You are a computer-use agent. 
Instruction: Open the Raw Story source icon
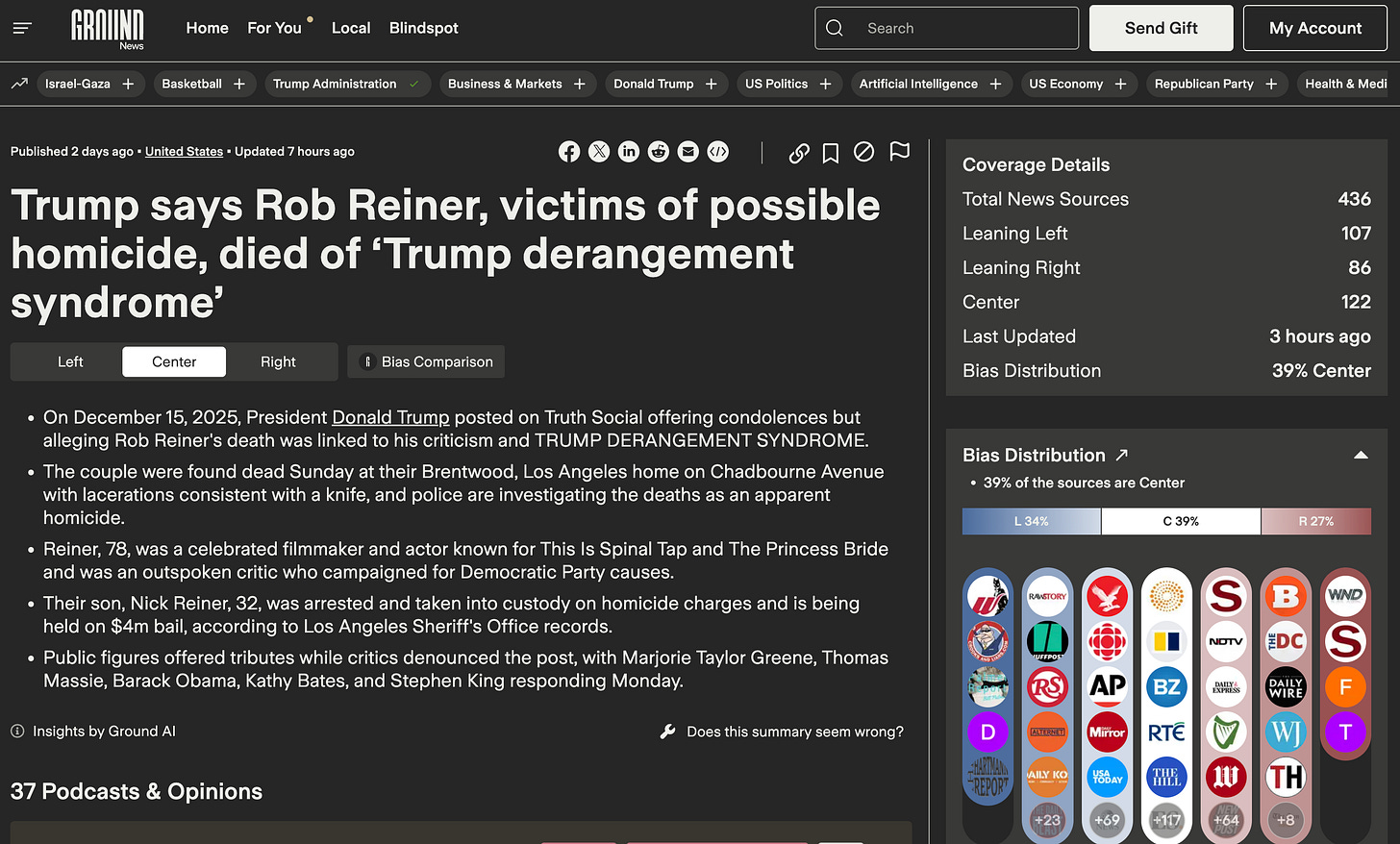(x=1047, y=596)
